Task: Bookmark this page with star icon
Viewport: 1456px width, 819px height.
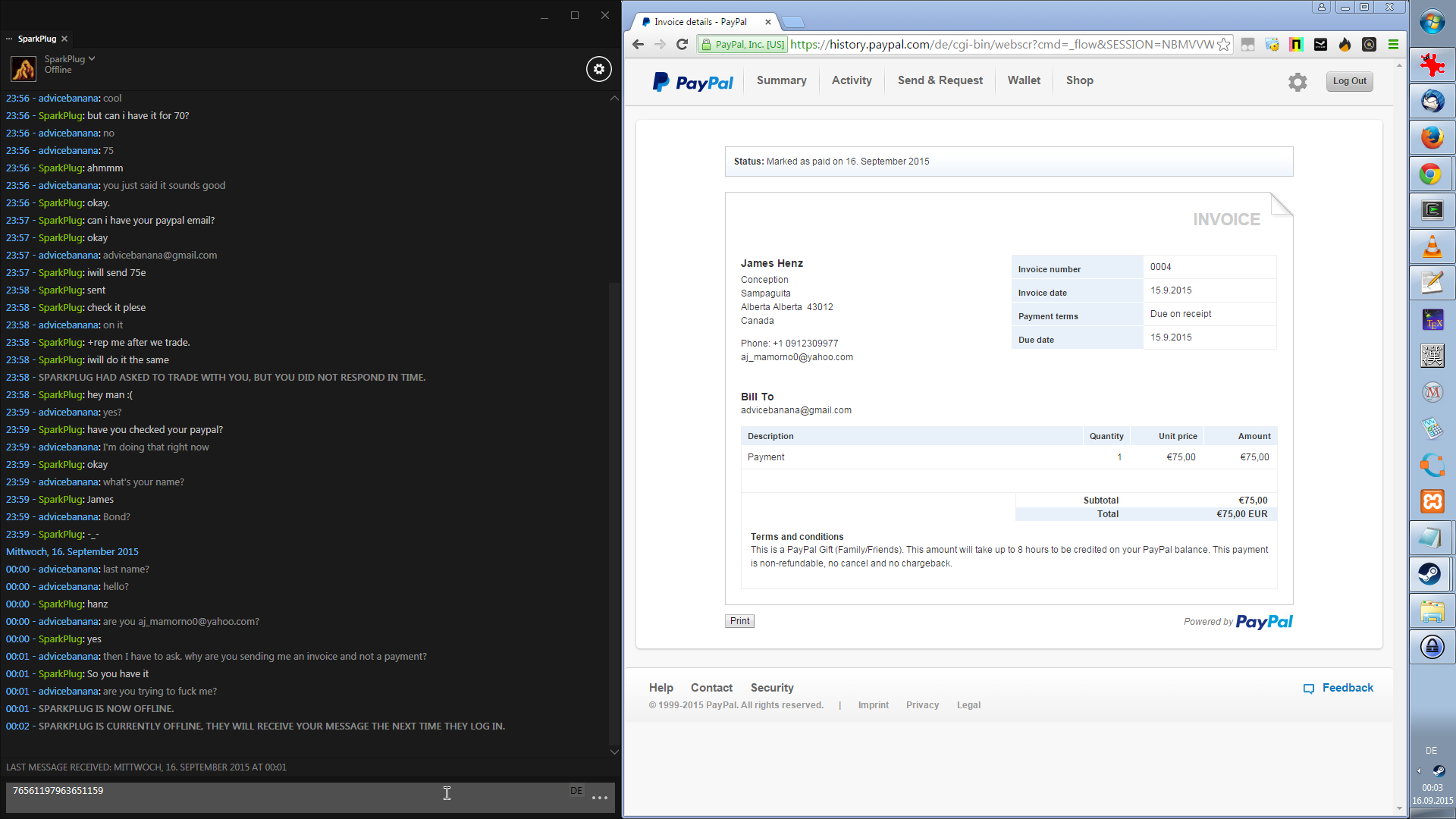Action: tap(1224, 45)
